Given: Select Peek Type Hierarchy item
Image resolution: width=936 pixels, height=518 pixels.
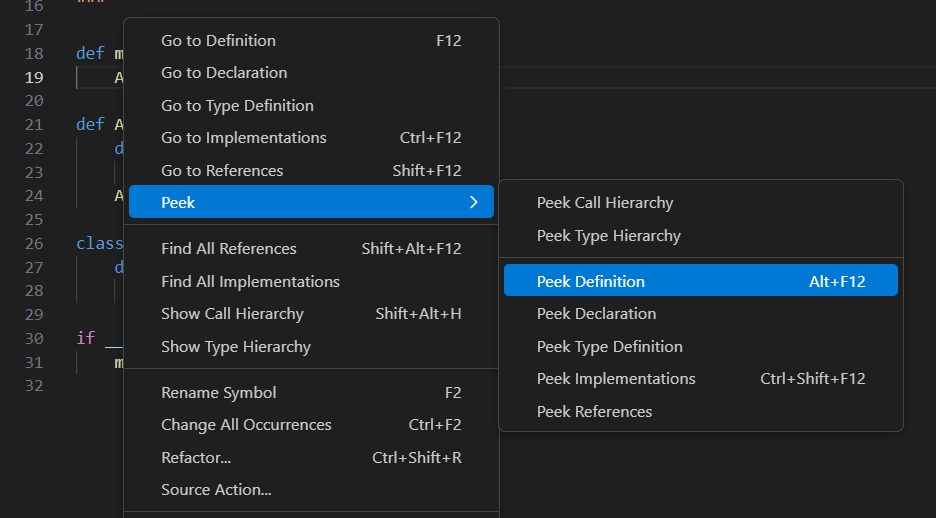Looking at the screenshot, I should pos(608,236).
